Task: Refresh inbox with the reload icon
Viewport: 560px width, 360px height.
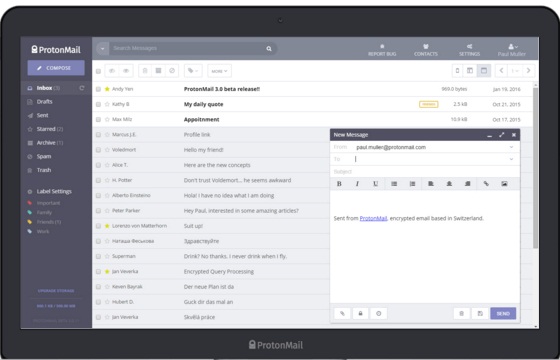Action: (x=82, y=88)
